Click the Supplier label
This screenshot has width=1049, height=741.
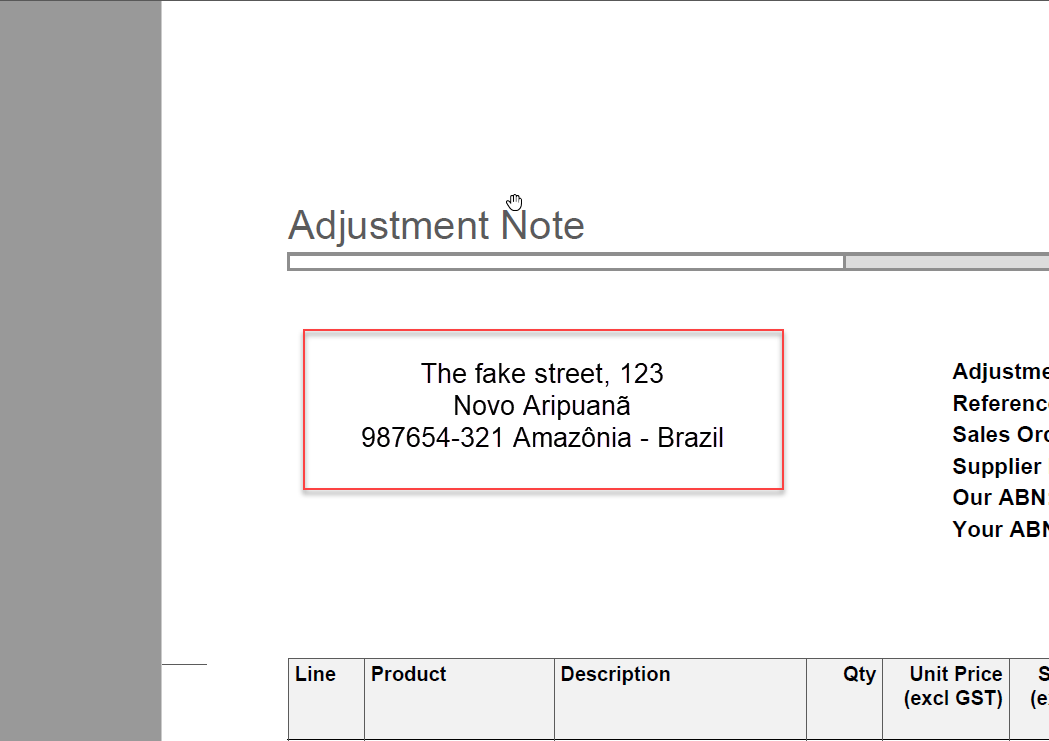(x=997, y=466)
